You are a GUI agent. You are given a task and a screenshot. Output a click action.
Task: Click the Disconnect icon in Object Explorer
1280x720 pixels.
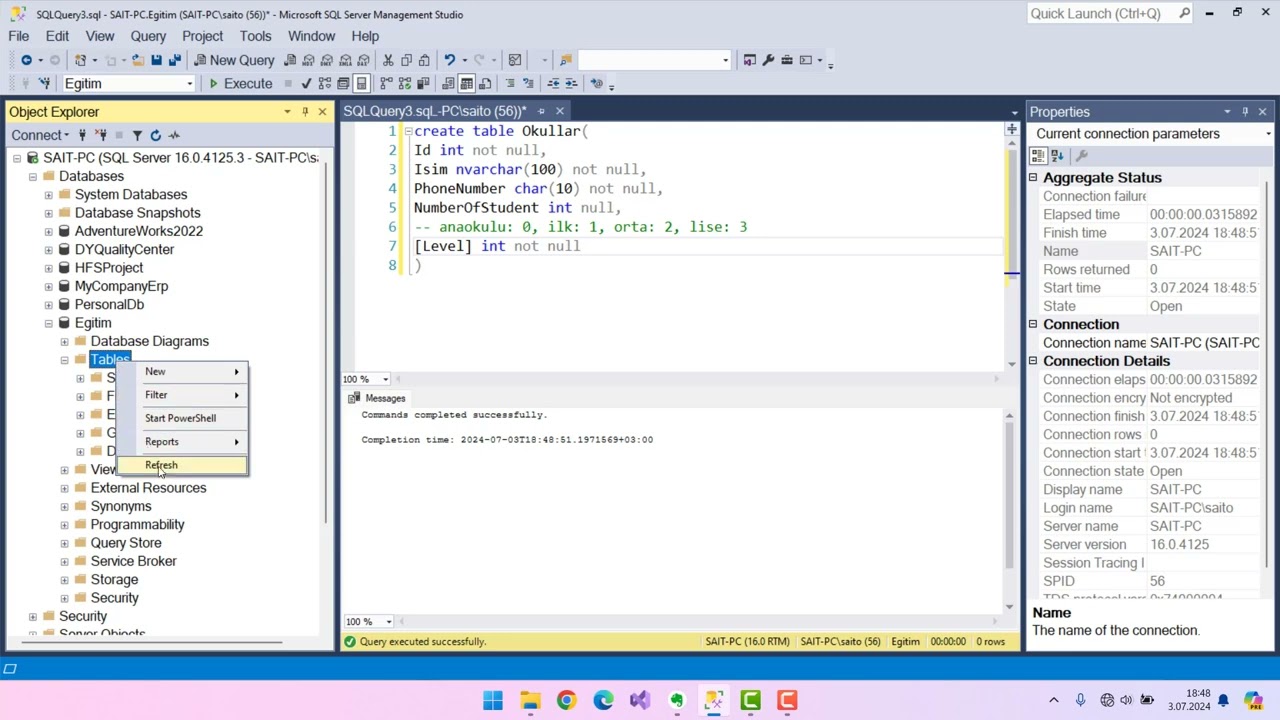pos(100,135)
